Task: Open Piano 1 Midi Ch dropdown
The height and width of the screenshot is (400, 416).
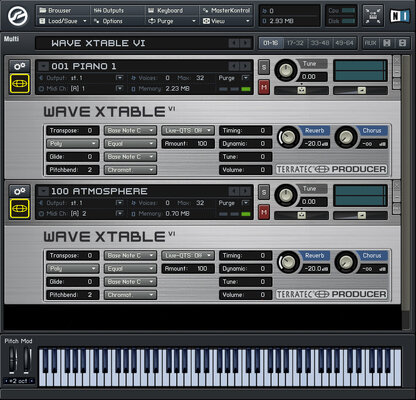Action: tap(119, 89)
